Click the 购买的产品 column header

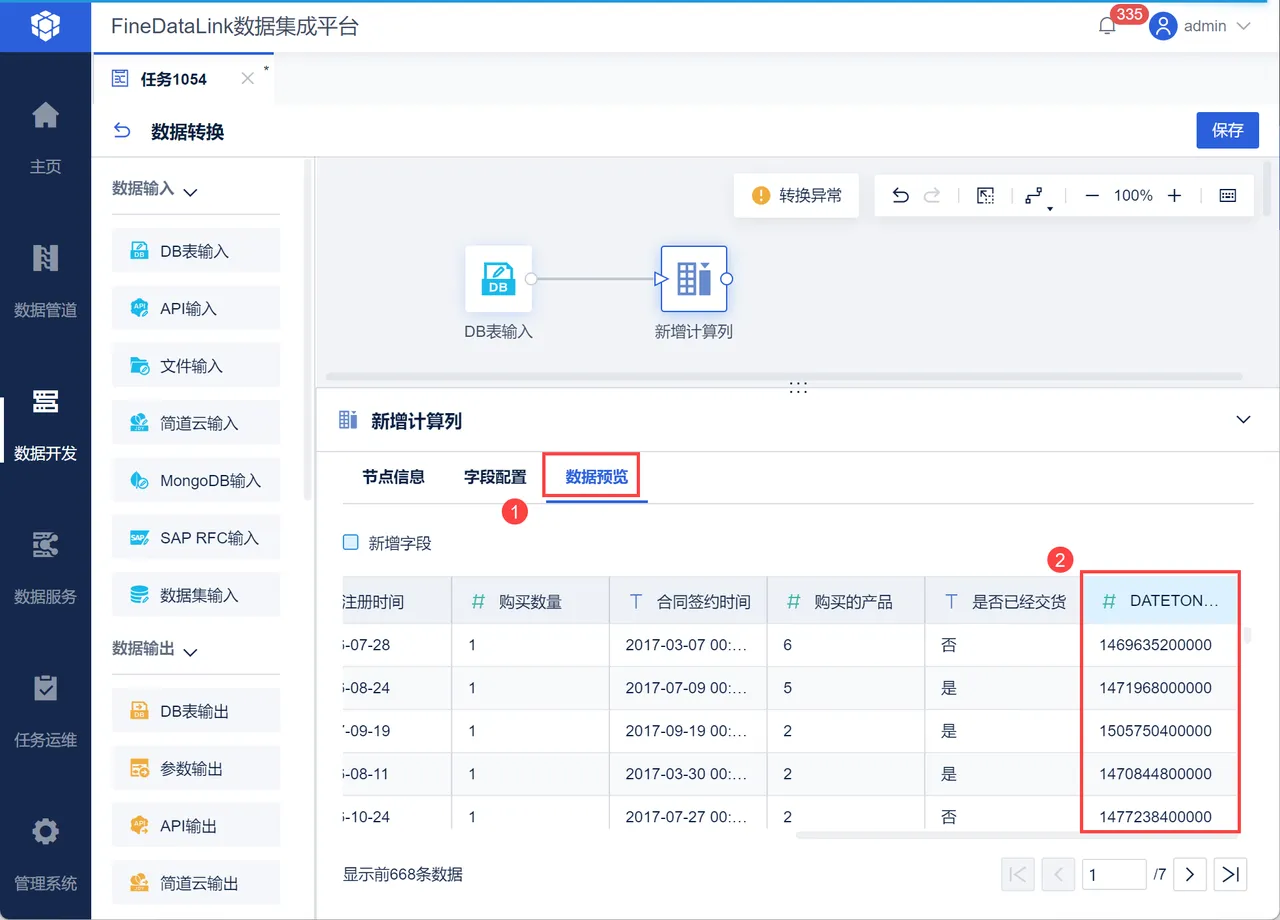coord(846,601)
